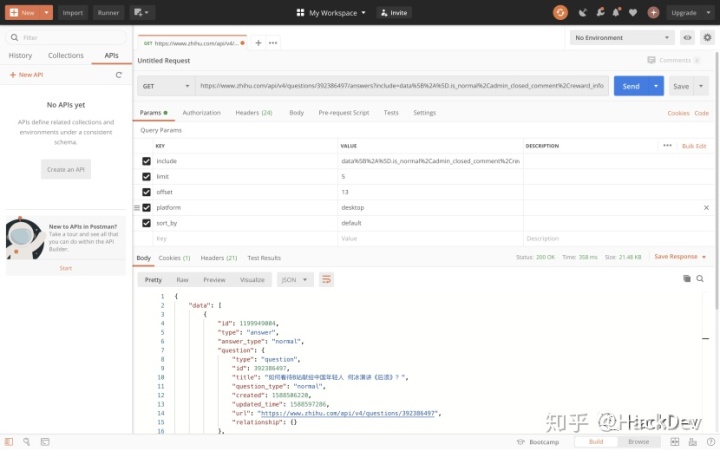Uncheck the offset parameter checkbox

point(146,192)
